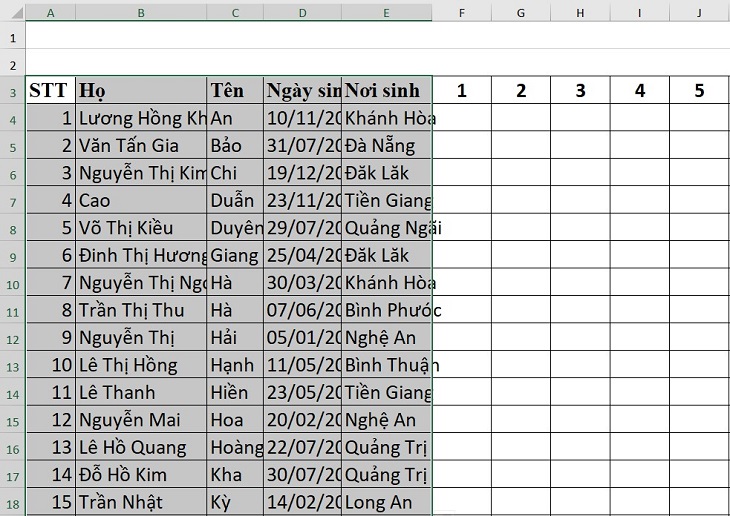Screen dimensions: 730x516
Task: Select birthplace cell Đà Nẵng
Action: (x=386, y=145)
